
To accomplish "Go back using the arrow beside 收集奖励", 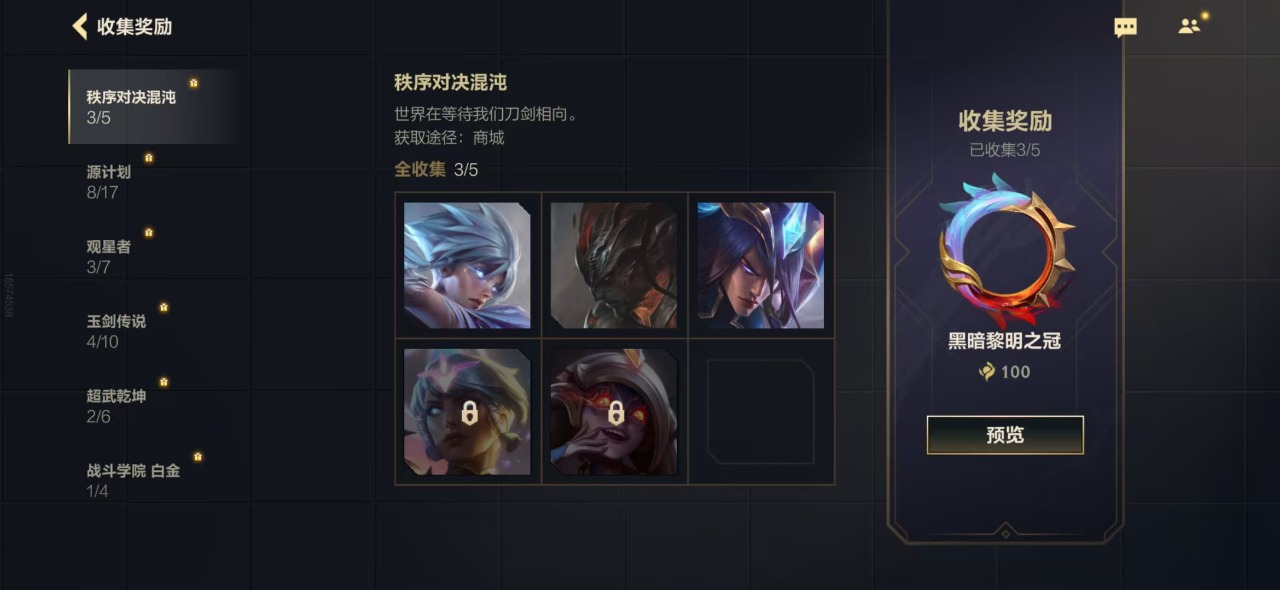I will tap(80, 26).
